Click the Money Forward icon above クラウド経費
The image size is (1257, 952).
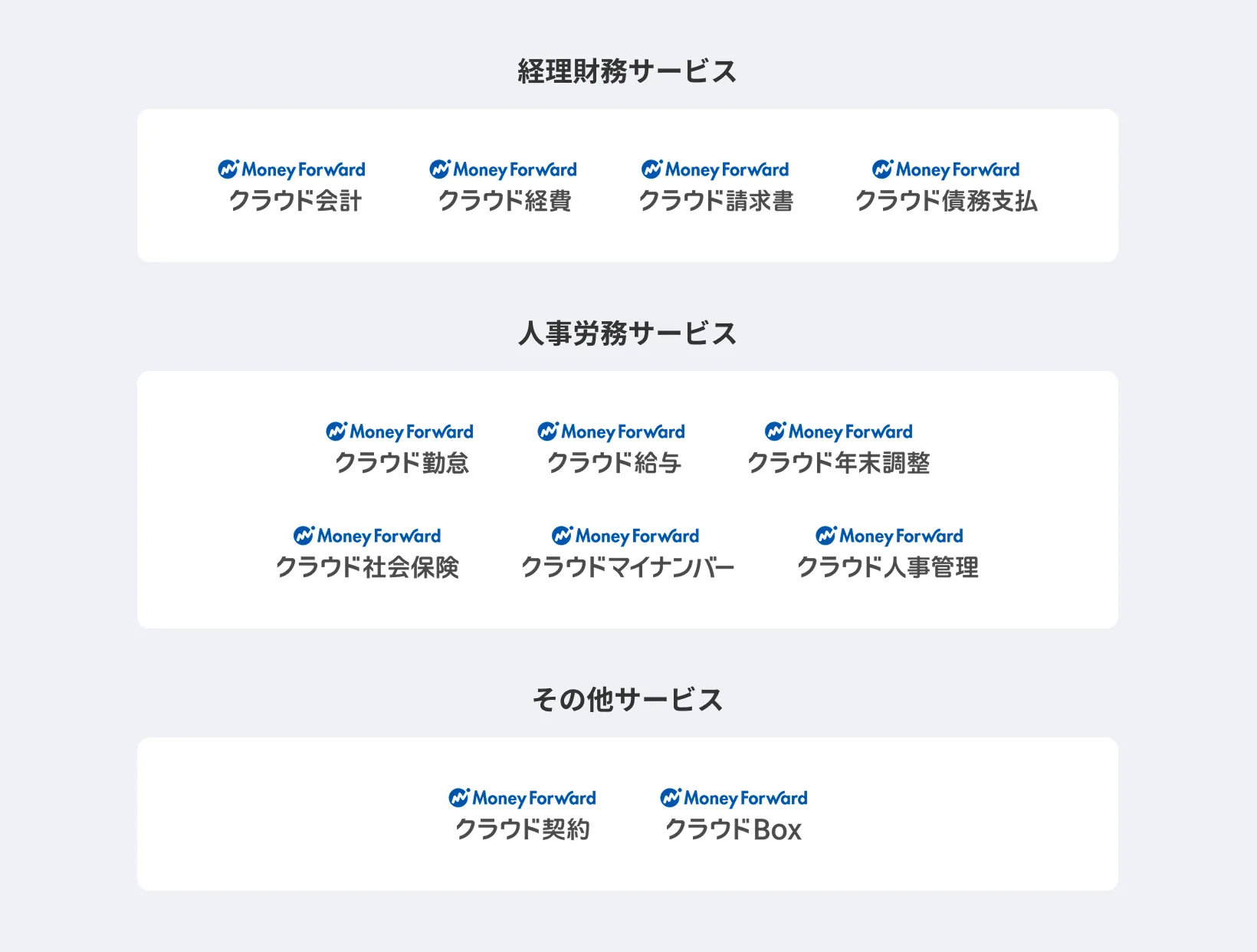[440, 169]
